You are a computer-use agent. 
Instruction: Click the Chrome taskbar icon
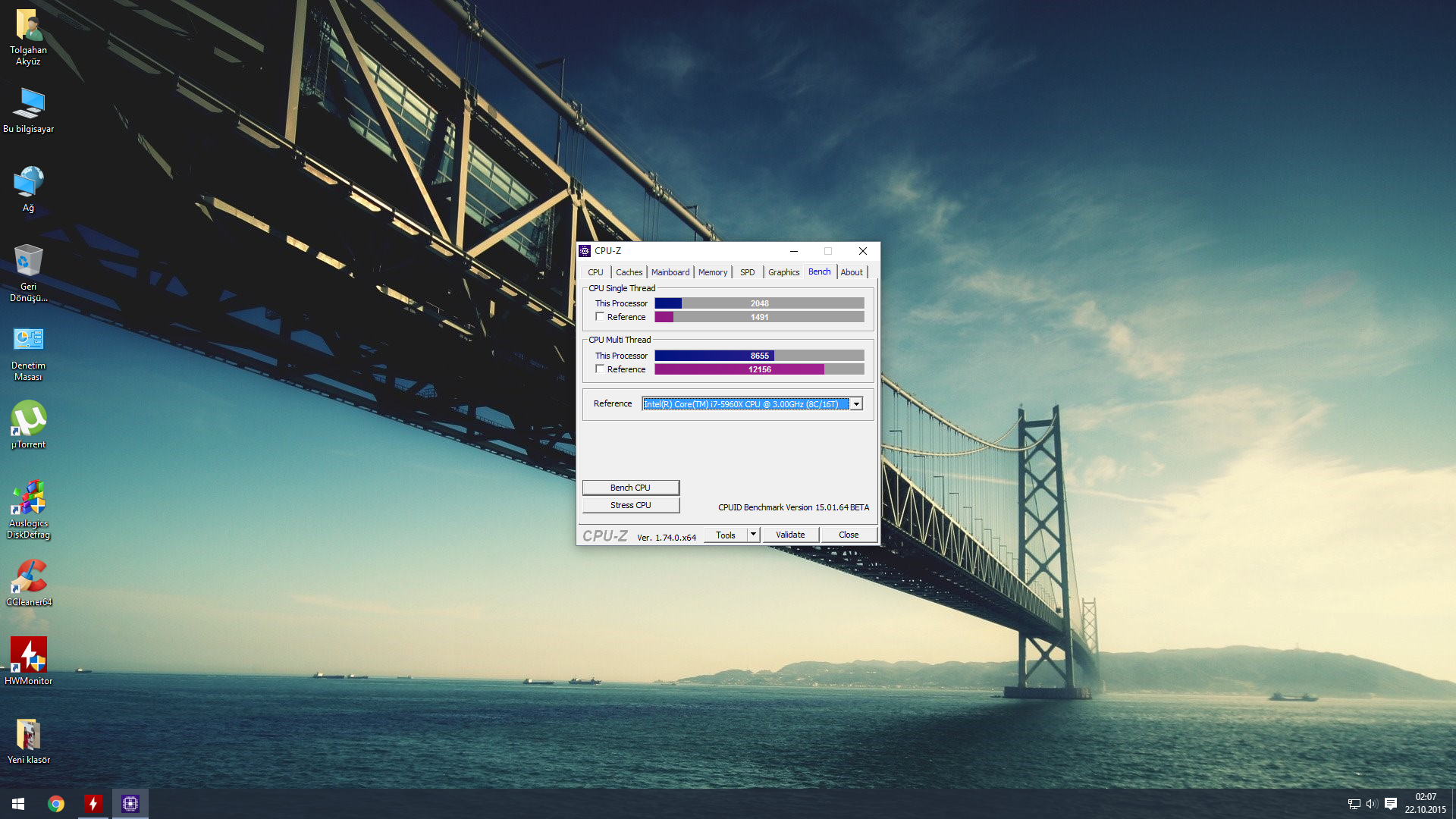[x=56, y=804]
